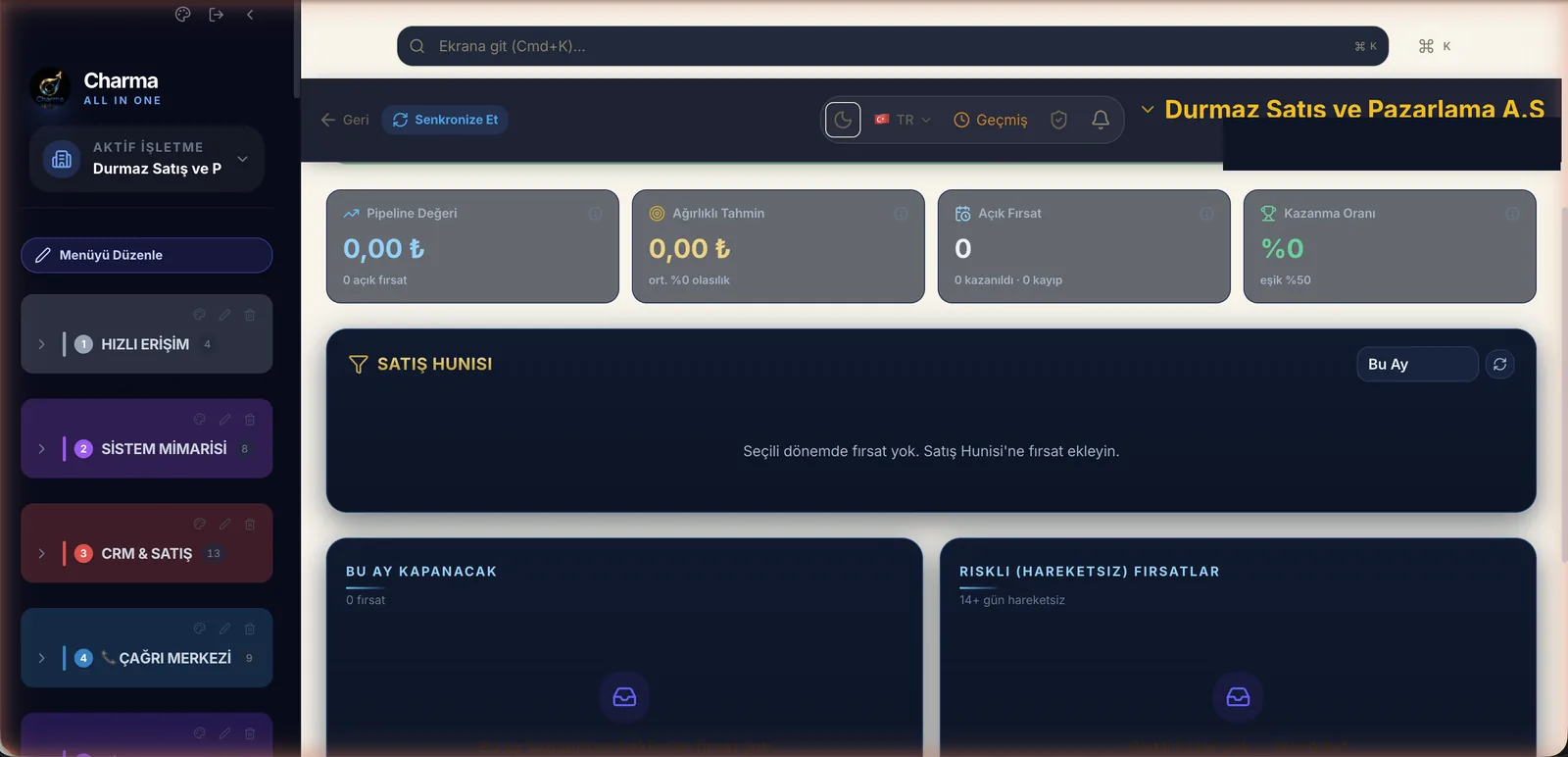Expand the ÇAĞRI MERKEZİ menu group

[41, 658]
